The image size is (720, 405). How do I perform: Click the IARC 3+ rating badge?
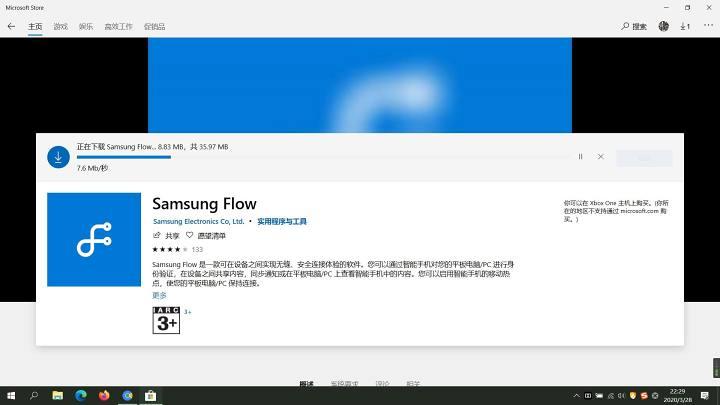(x=166, y=320)
